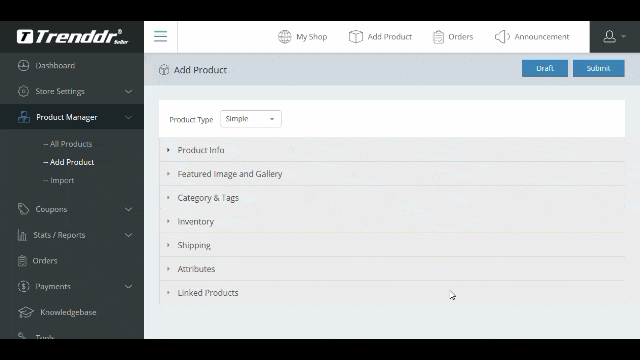
Task: Expand the Category & Tags section
Action: pyautogui.click(x=392, y=198)
